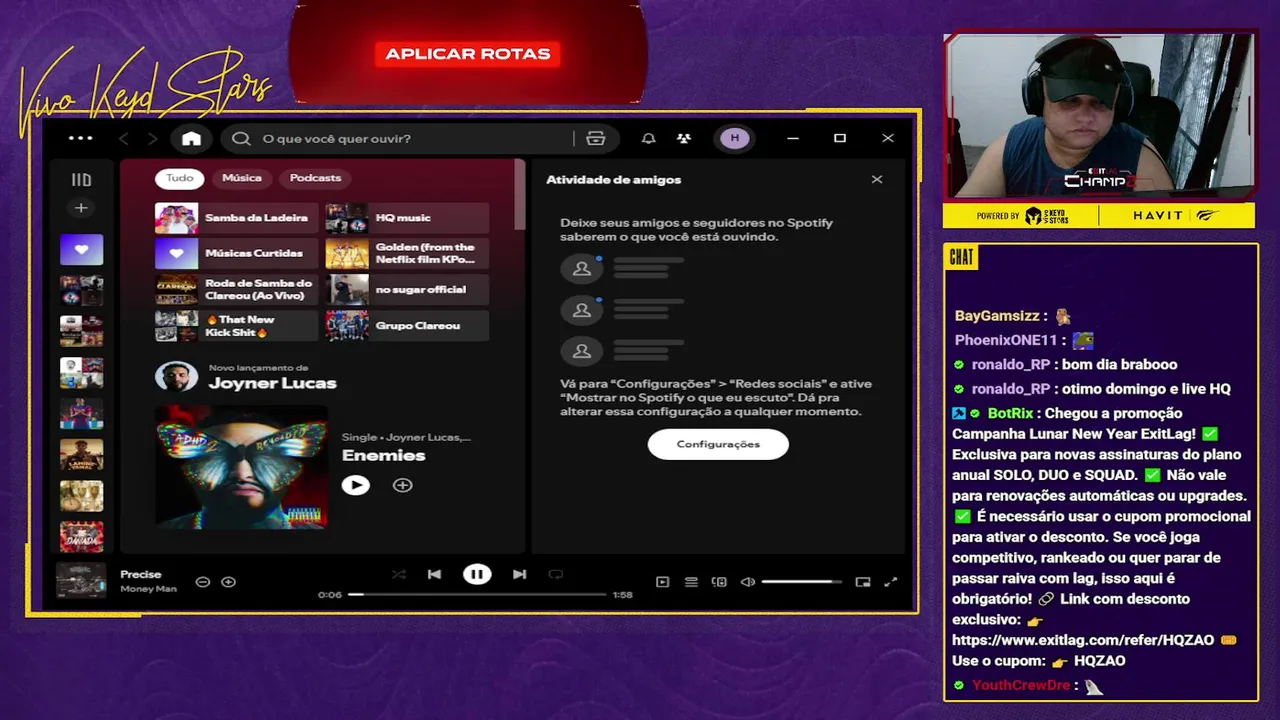Screen dimensions: 1280x720
Task: Open Grupo Clareou shortcut
Action: (407, 326)
